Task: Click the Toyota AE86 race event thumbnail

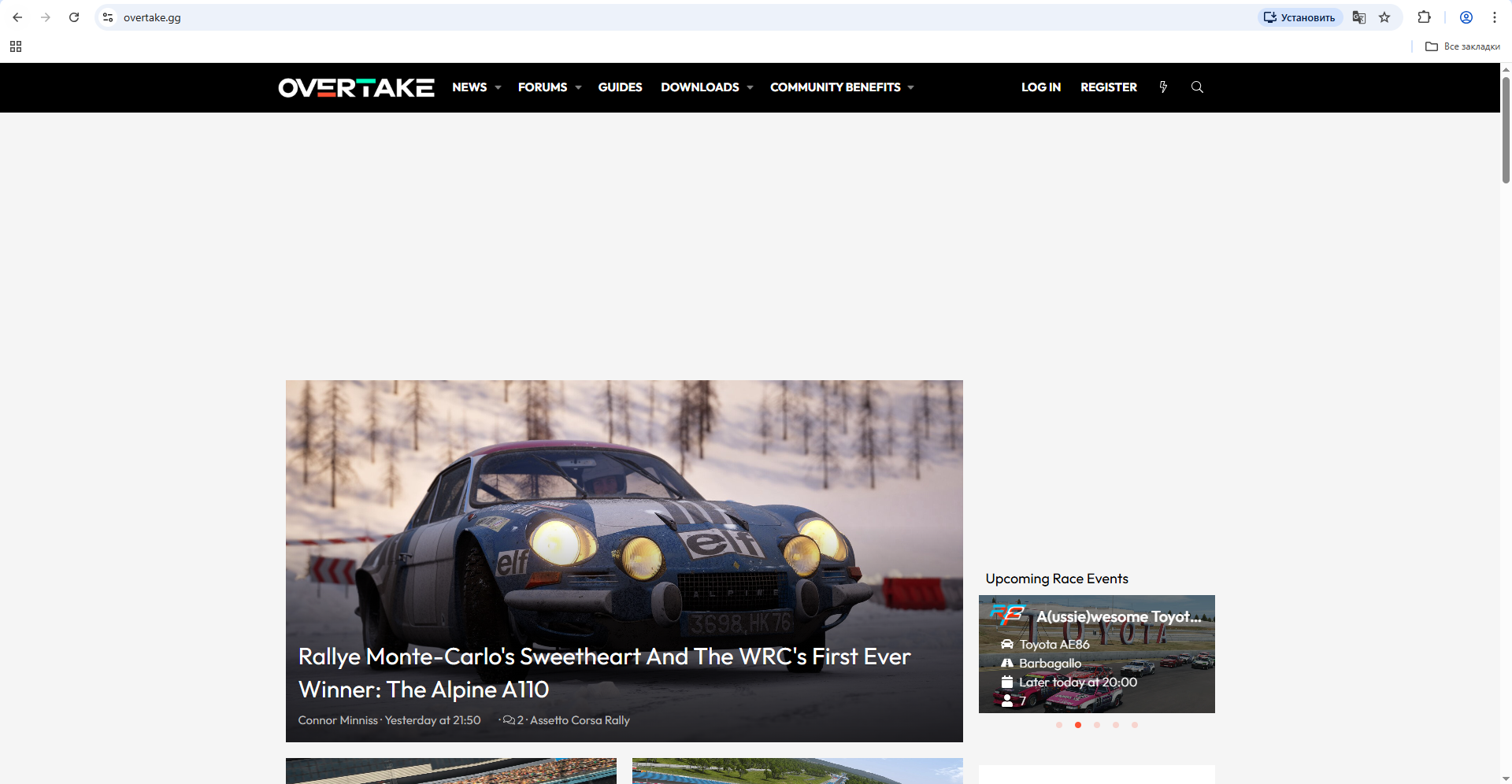Action: pos(1097,654)
